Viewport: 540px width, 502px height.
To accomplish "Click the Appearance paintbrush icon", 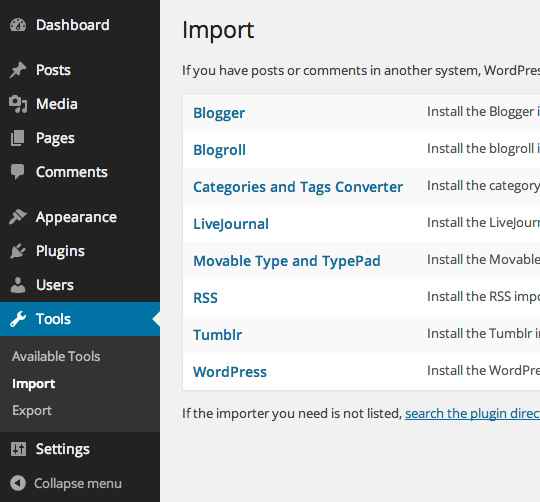I will [18, 217].
